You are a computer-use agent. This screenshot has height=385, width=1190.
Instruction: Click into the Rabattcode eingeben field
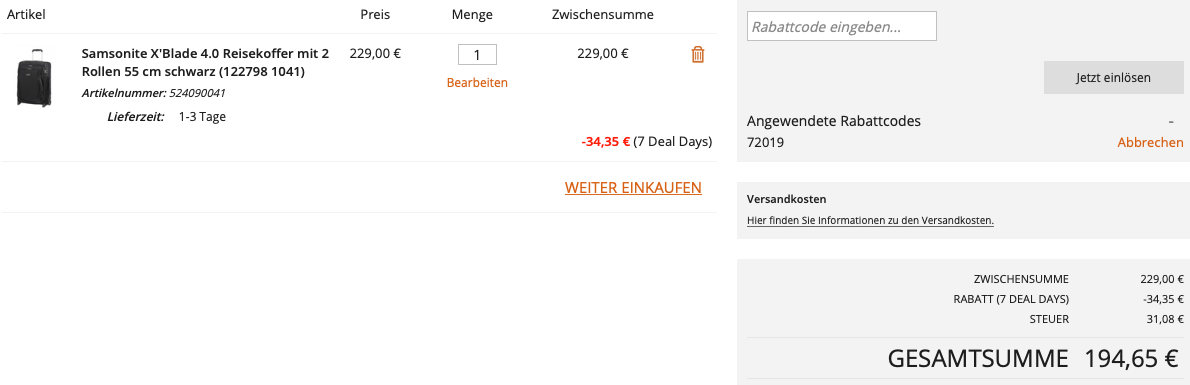pos(842,27)
